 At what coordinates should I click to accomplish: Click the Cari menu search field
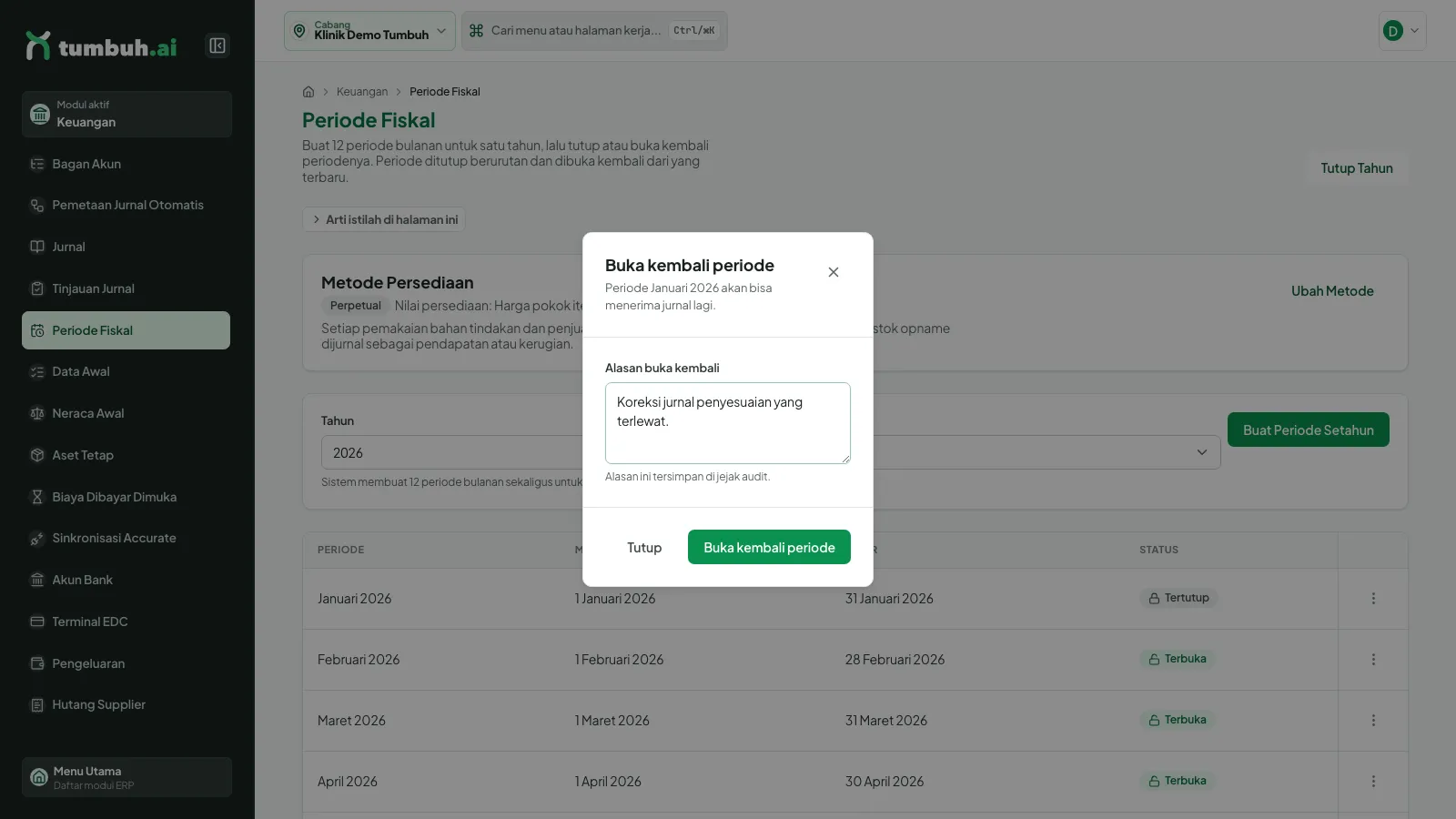[x=594, y=31]
